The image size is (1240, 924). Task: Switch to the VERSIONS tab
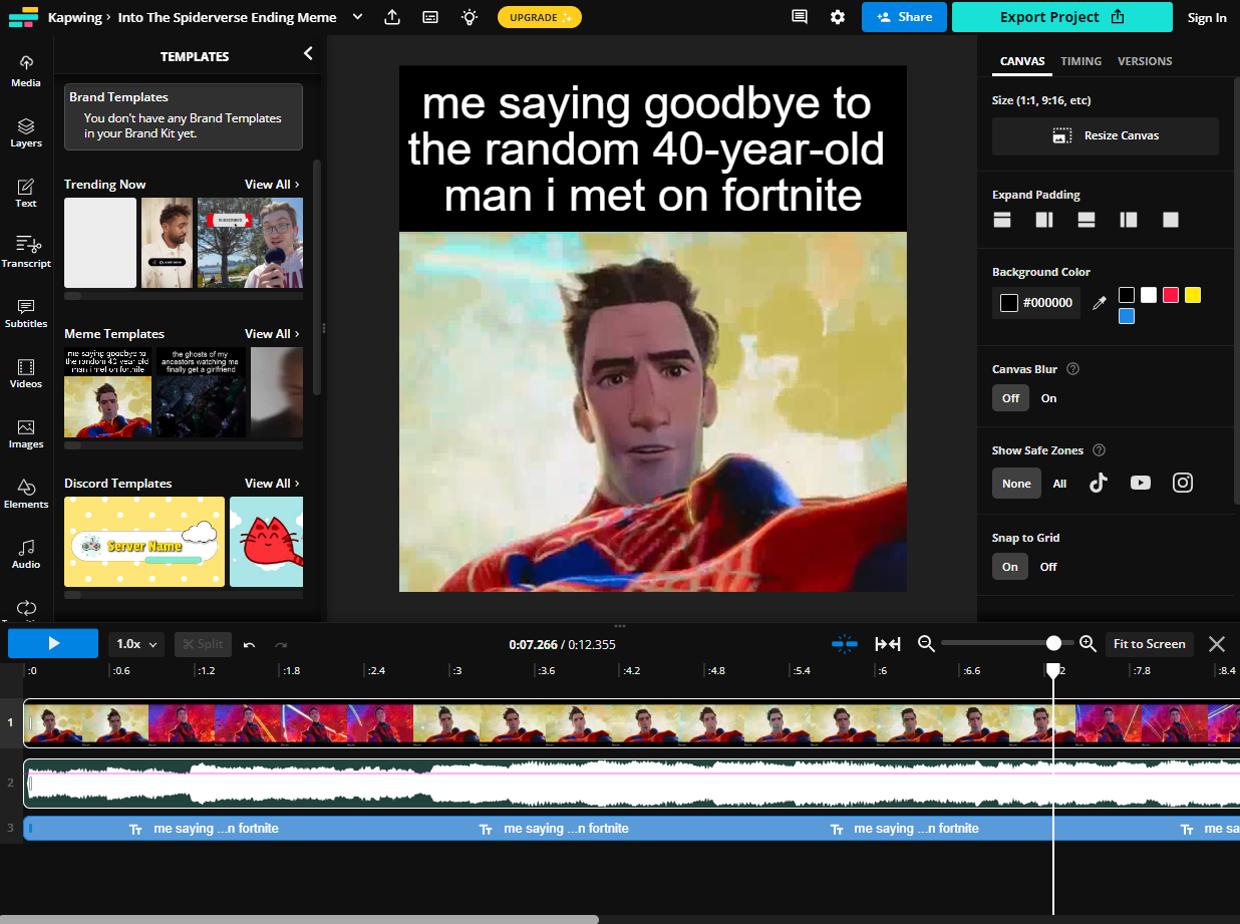coord(1145,61)
